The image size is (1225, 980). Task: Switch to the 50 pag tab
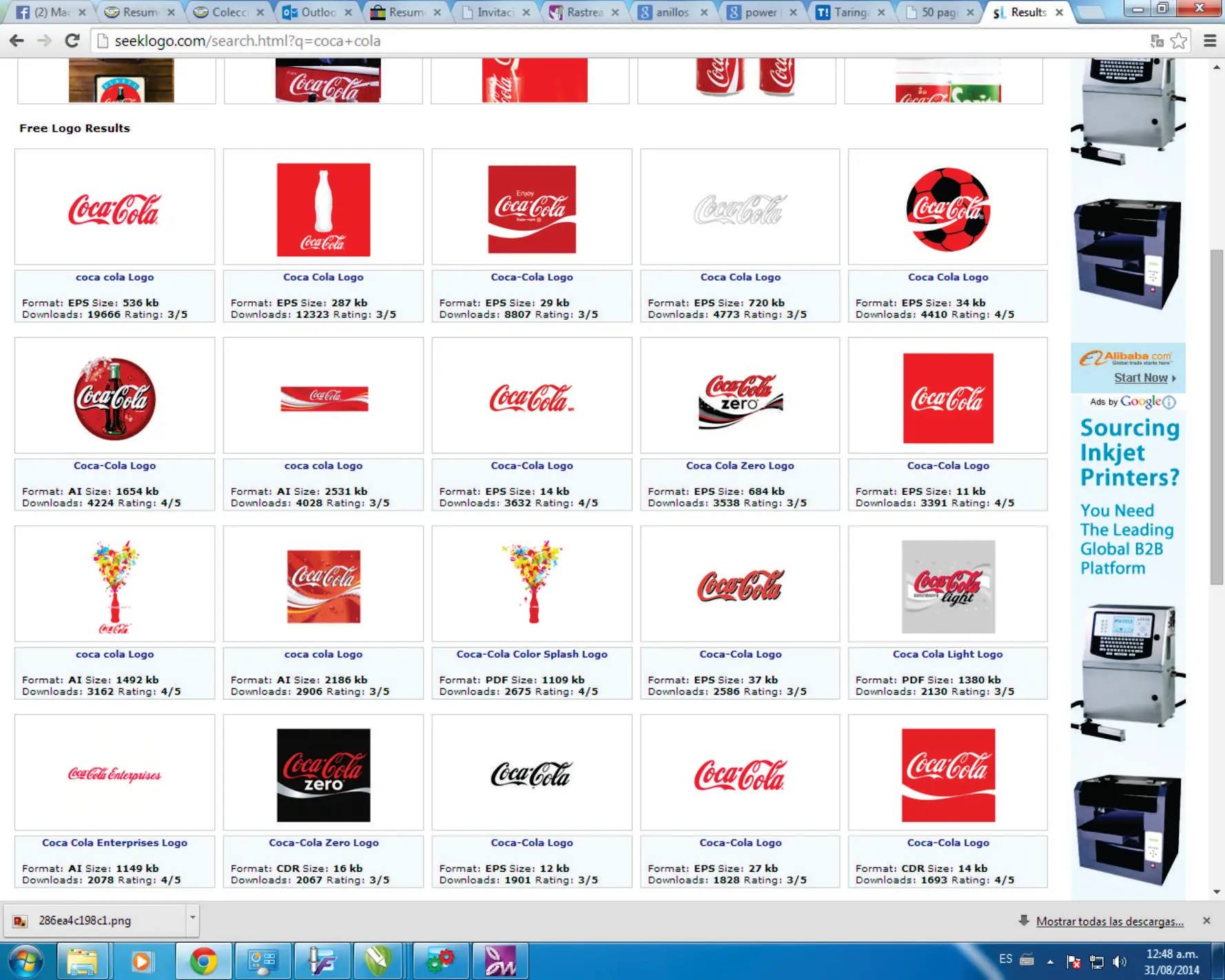tap(939, 12)
